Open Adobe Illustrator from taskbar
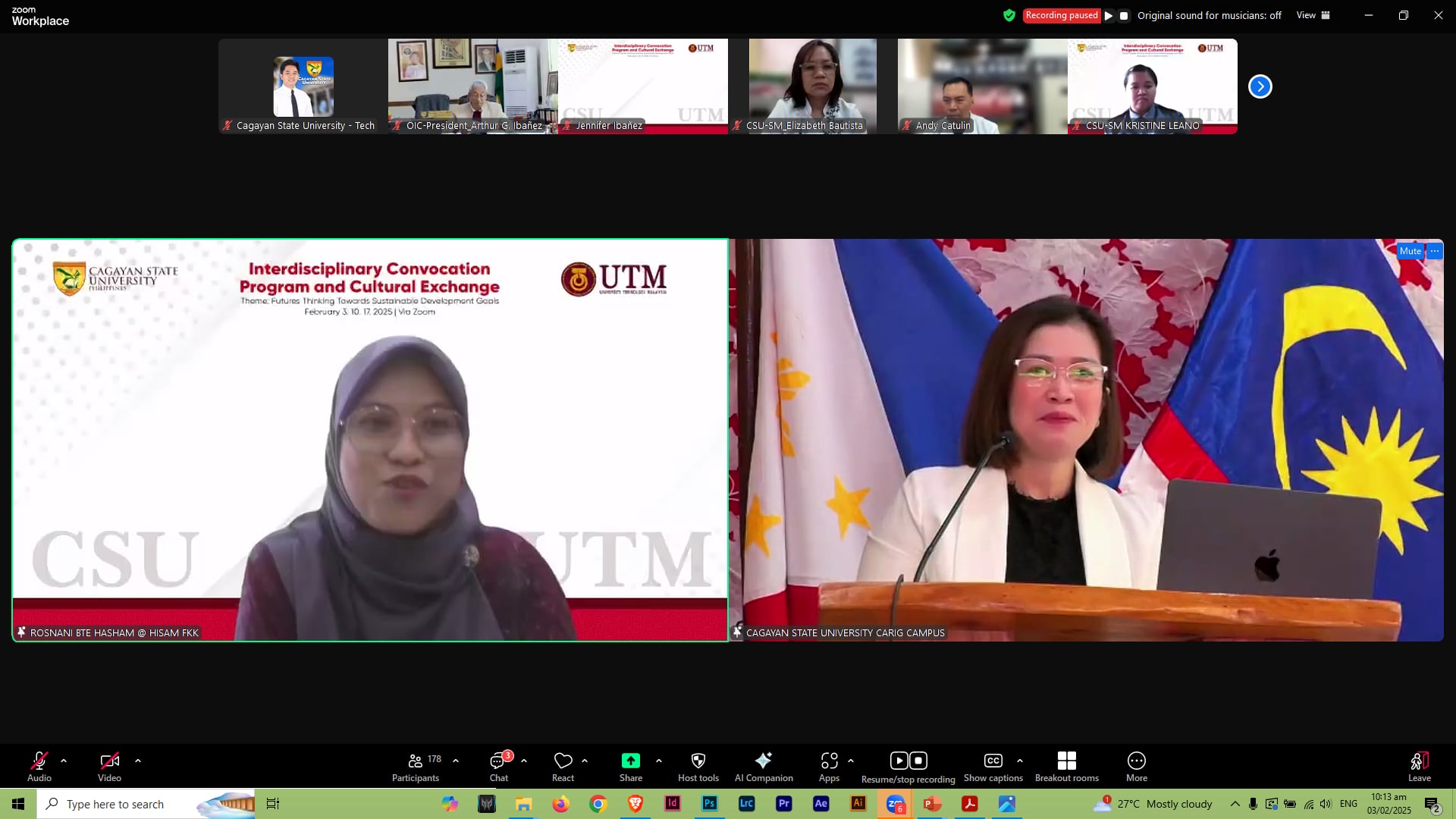 (858, 804)
